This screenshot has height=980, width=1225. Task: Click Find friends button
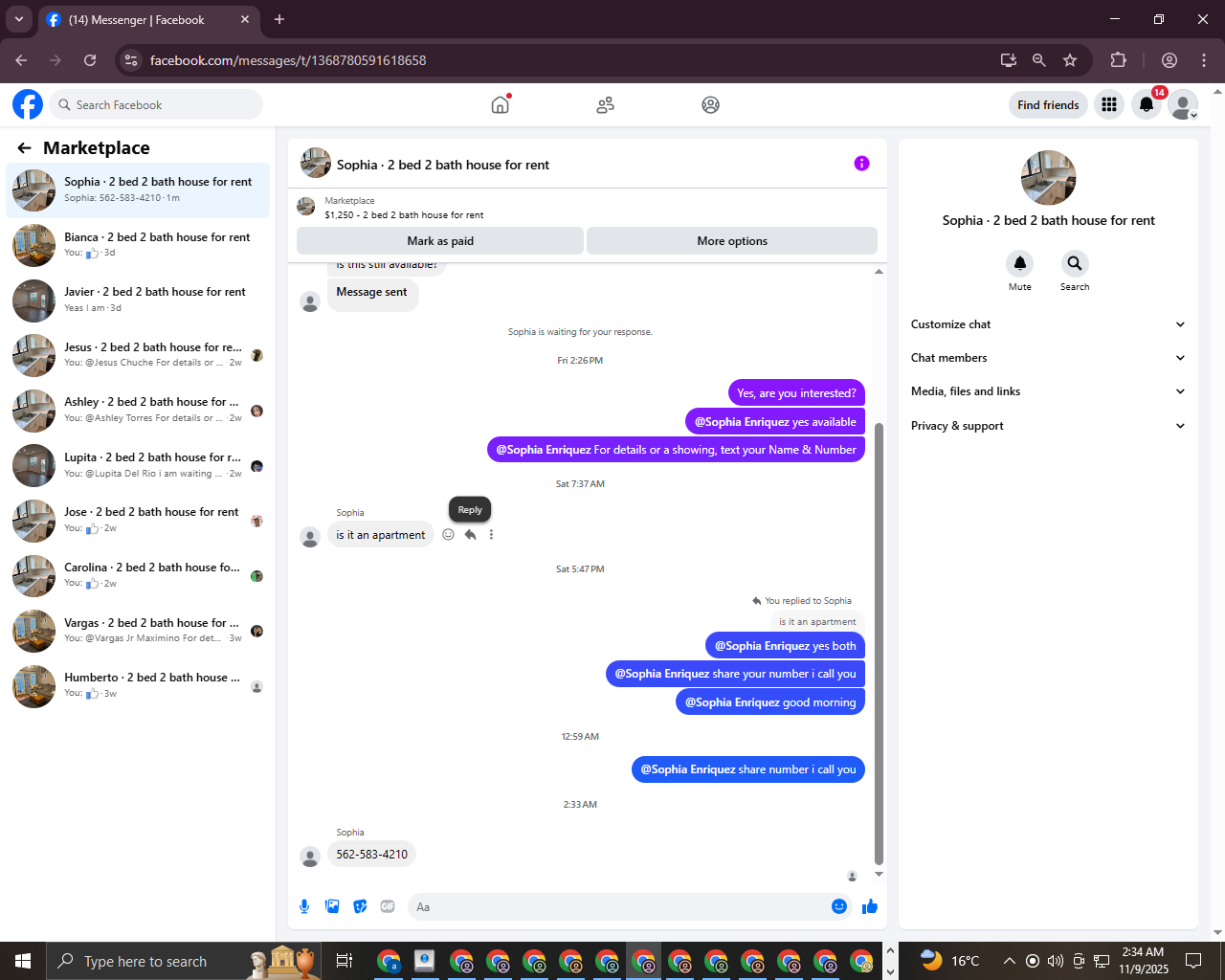click(1048, 104)
